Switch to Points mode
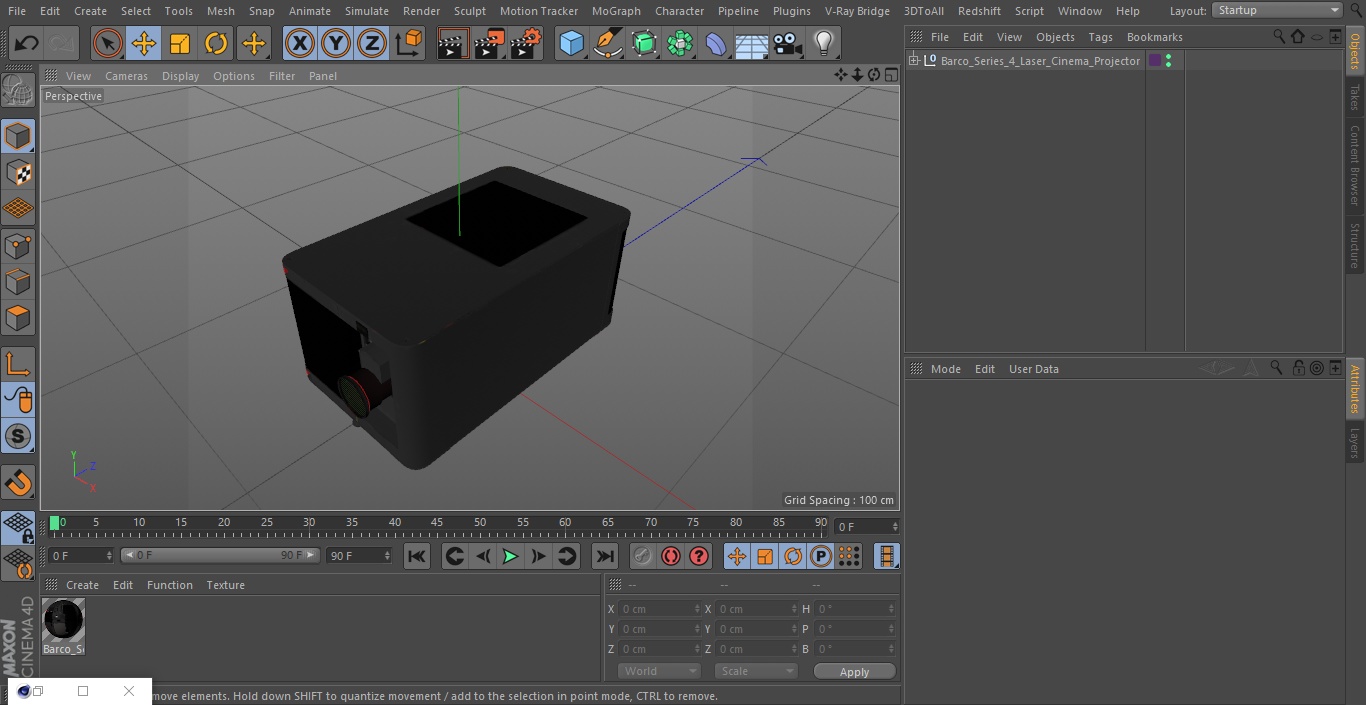This screenshot has width=1366, height=705. (18, 245)
